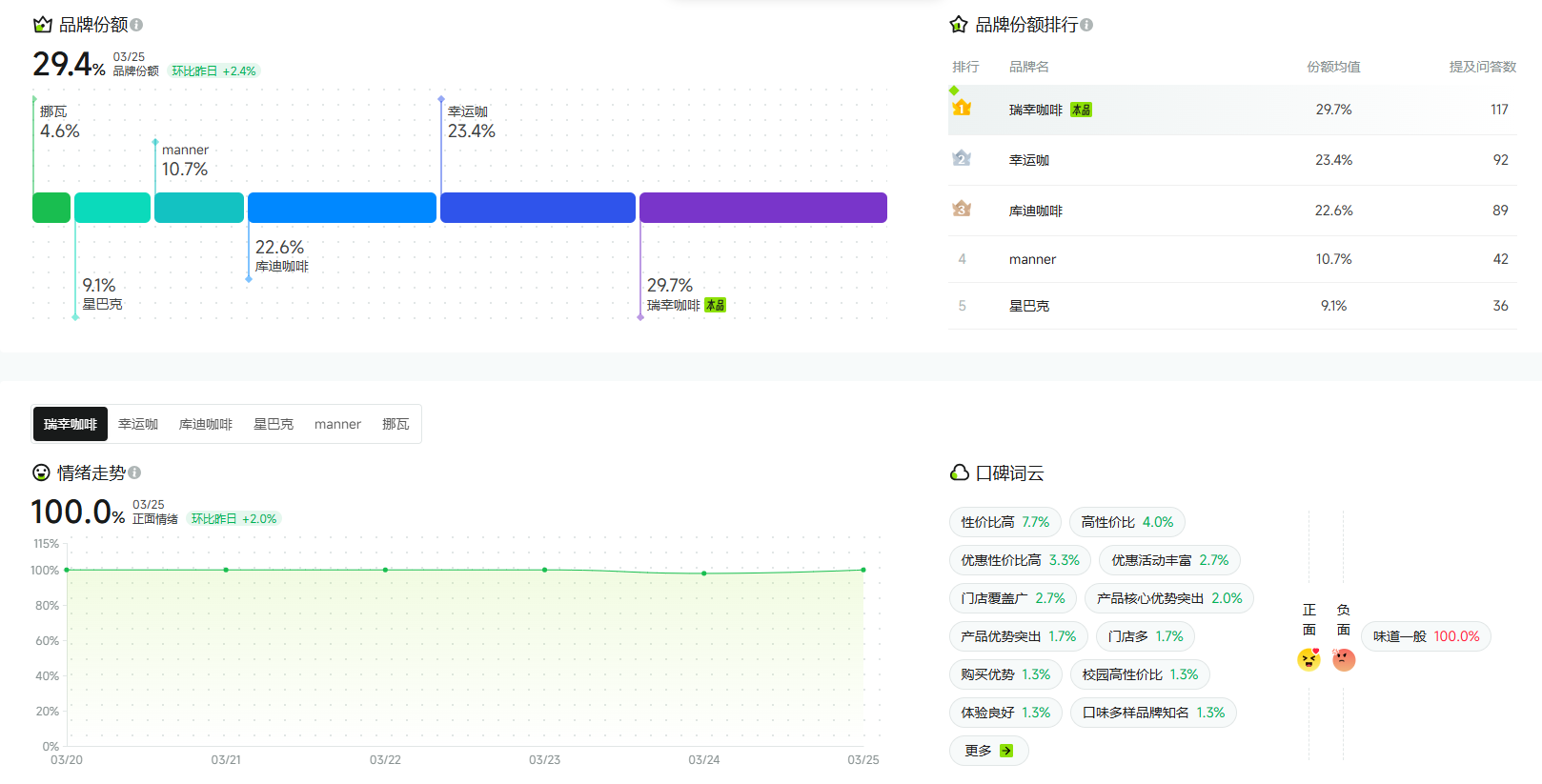
Task: Click the 味道一般 100.0% negative tag
Action: (1426, 636)
